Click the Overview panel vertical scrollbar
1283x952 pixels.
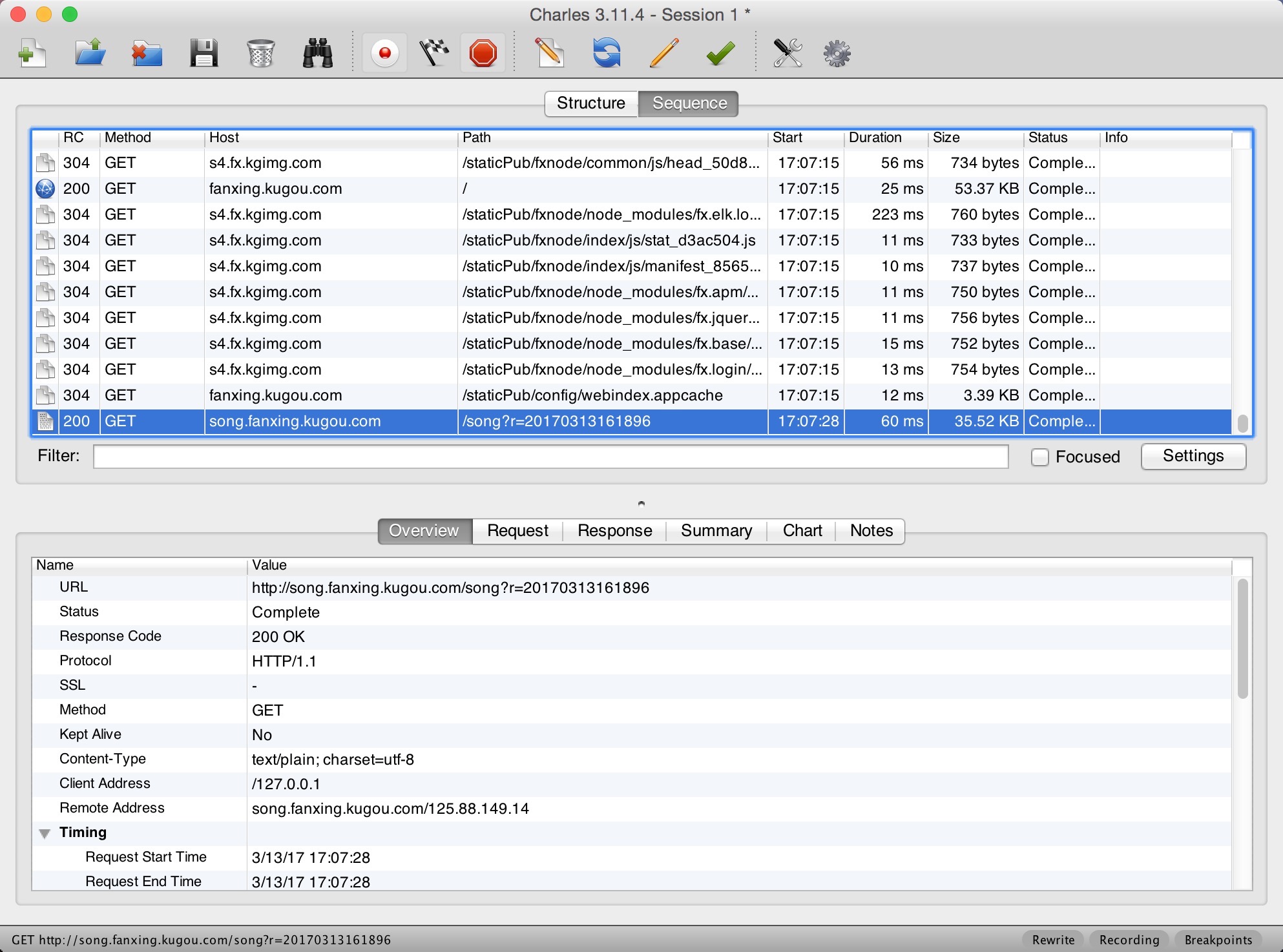coord(1242,639)
